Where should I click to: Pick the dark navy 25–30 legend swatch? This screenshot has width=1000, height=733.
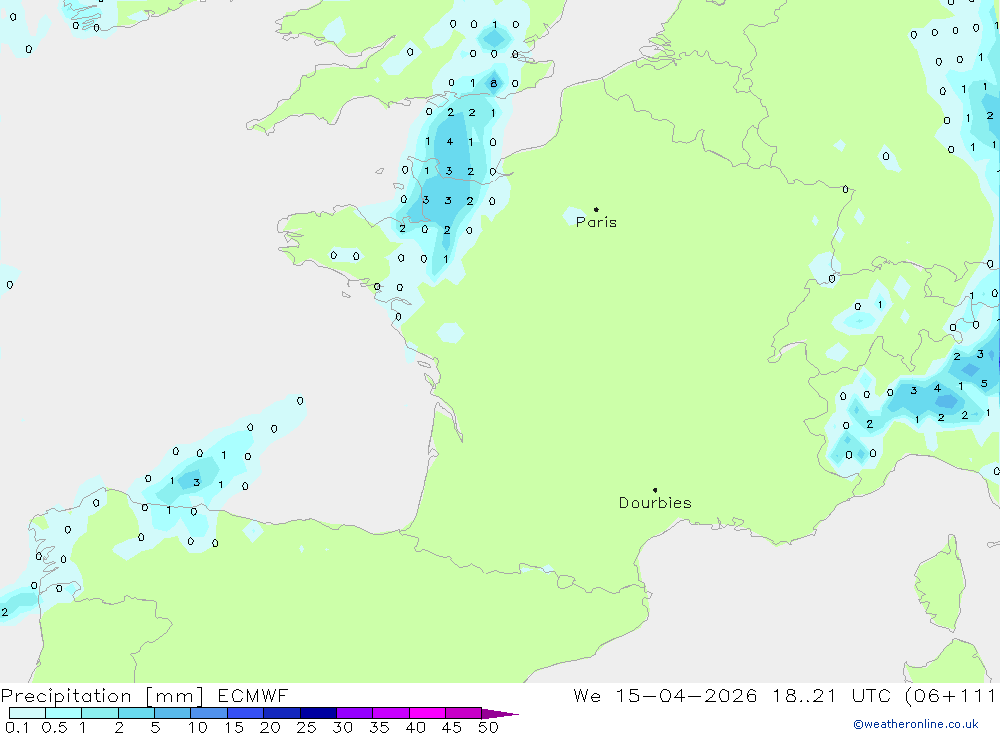(318, 713)
